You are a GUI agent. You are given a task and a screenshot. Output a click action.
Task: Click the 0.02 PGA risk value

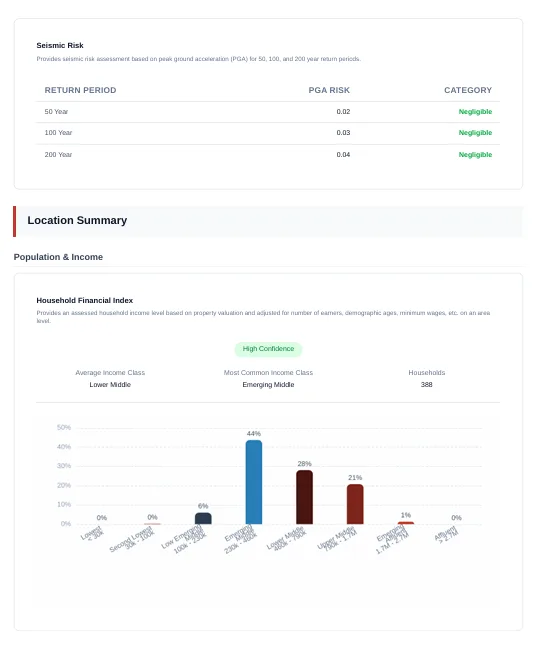click(x=343, y=112)
